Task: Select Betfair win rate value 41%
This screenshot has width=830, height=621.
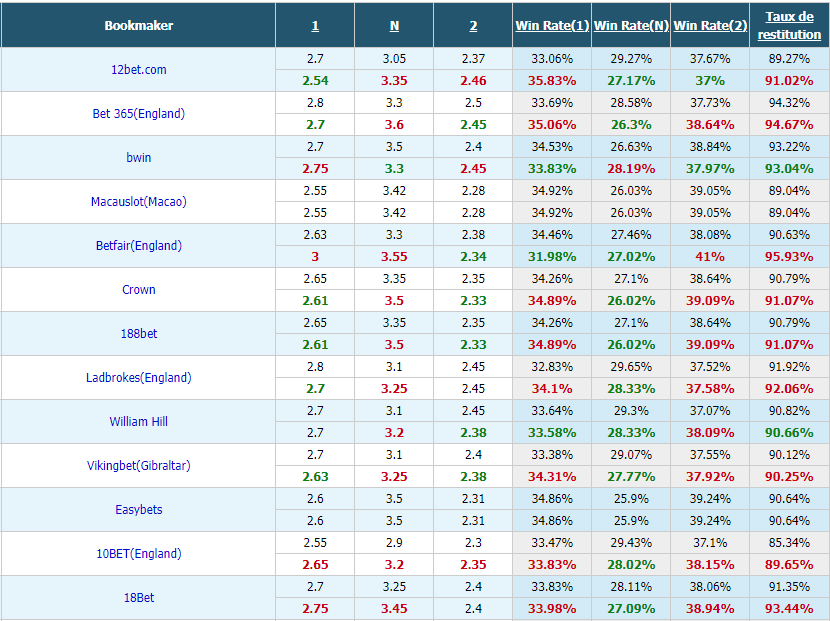Action: [x=710, y=256]
